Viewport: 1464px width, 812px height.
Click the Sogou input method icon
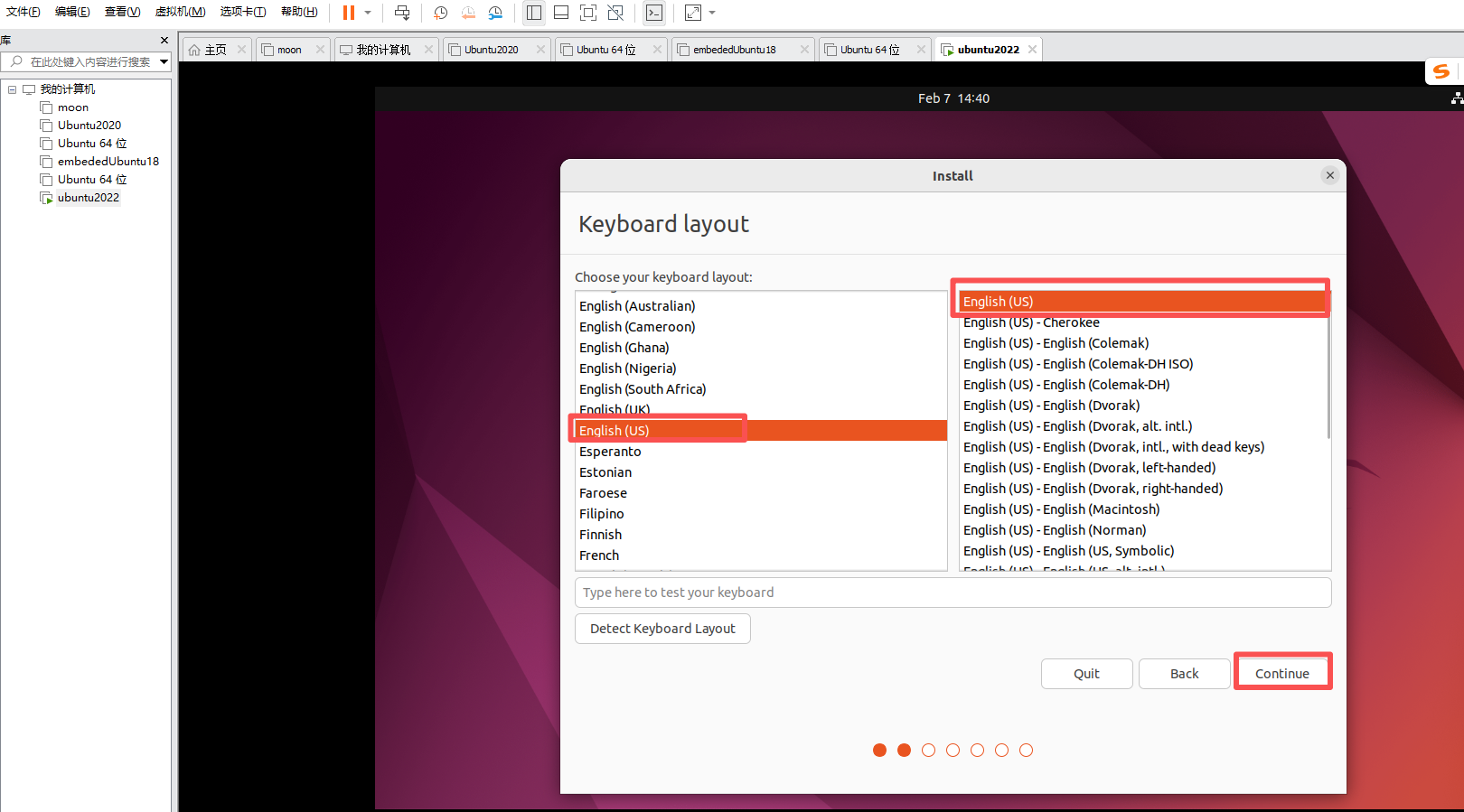[x=1441, y=71]
